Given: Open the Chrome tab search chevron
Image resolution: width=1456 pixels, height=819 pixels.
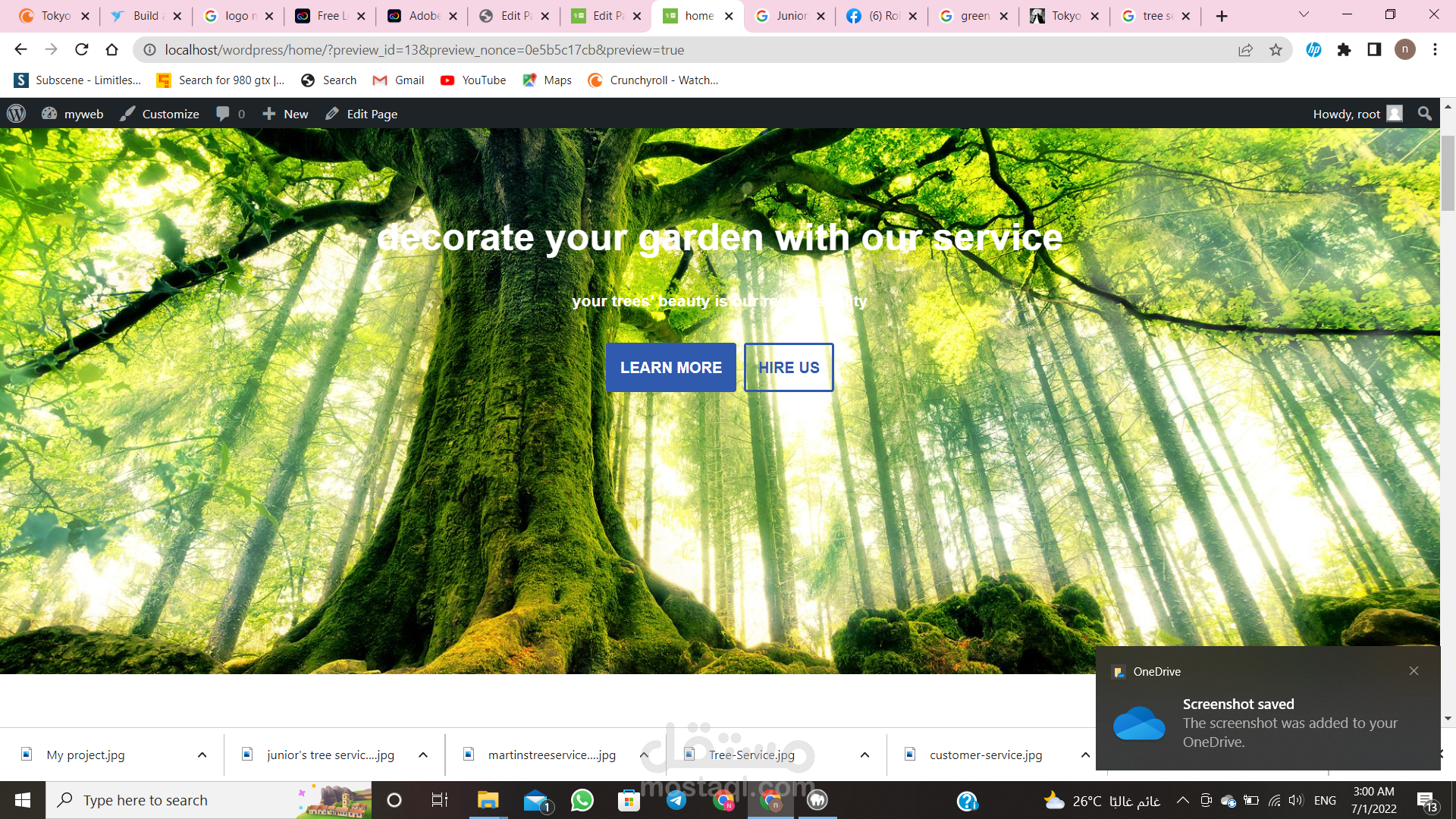Looking at the screenshot, I should [1304, 15].
